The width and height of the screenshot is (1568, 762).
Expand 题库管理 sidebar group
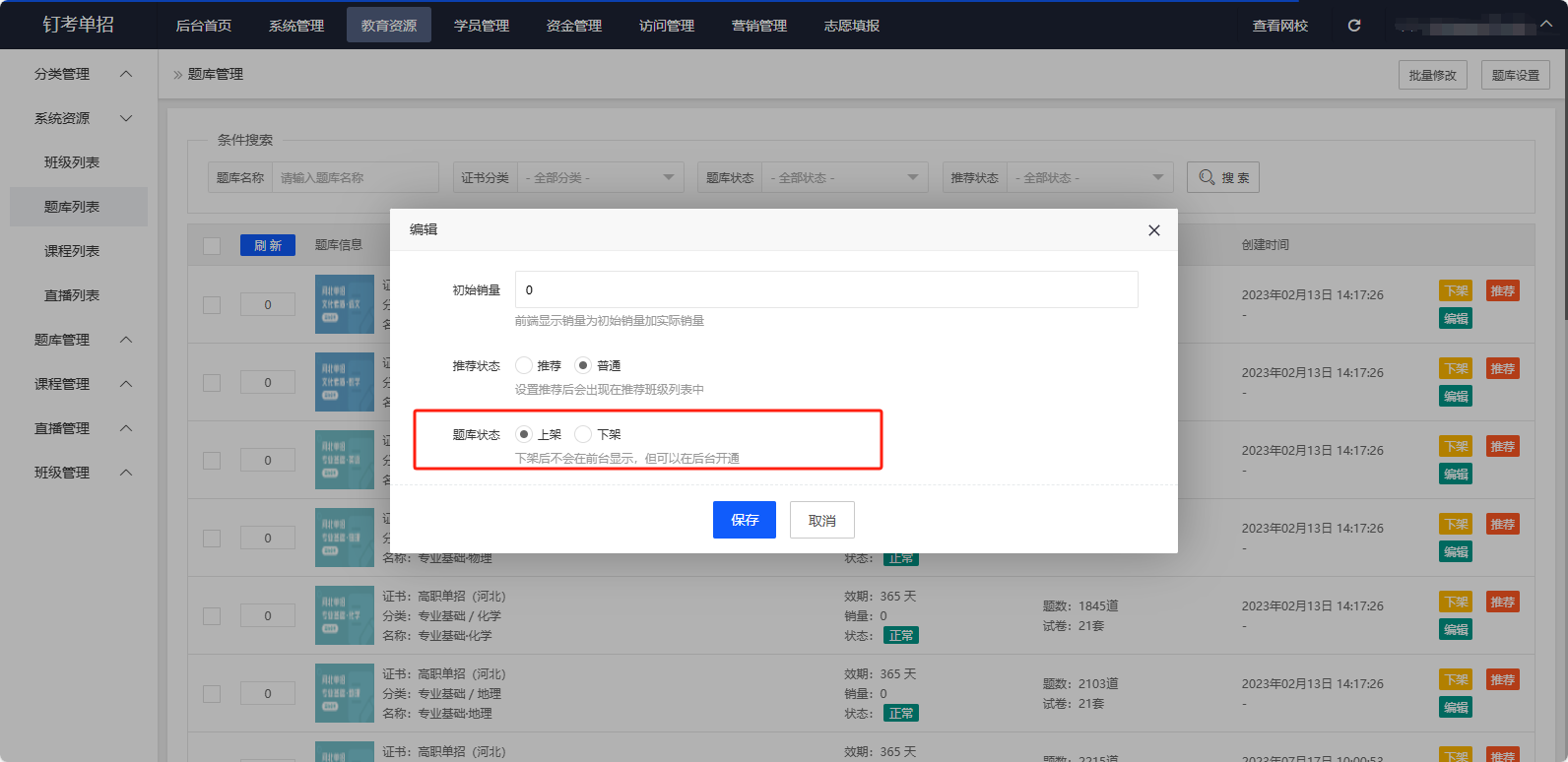(79, 340)
